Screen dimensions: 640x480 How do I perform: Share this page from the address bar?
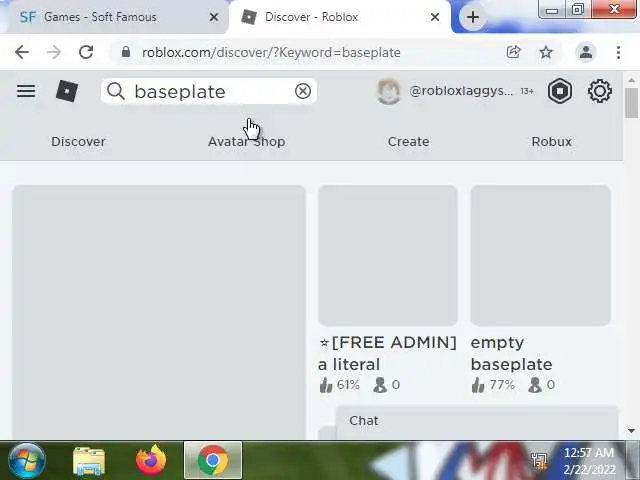point(513,52)
